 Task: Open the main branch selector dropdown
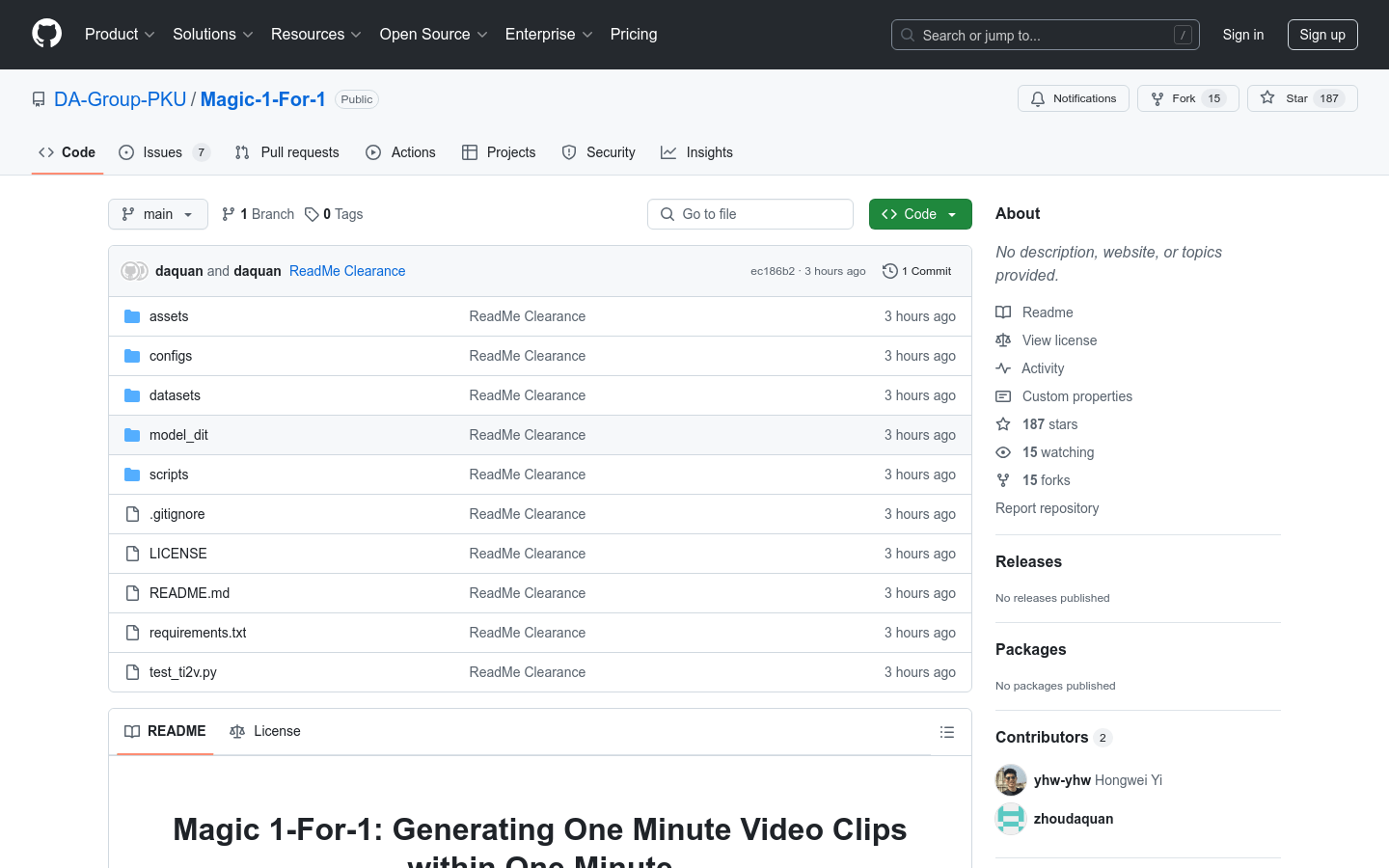tap(158, 214)
